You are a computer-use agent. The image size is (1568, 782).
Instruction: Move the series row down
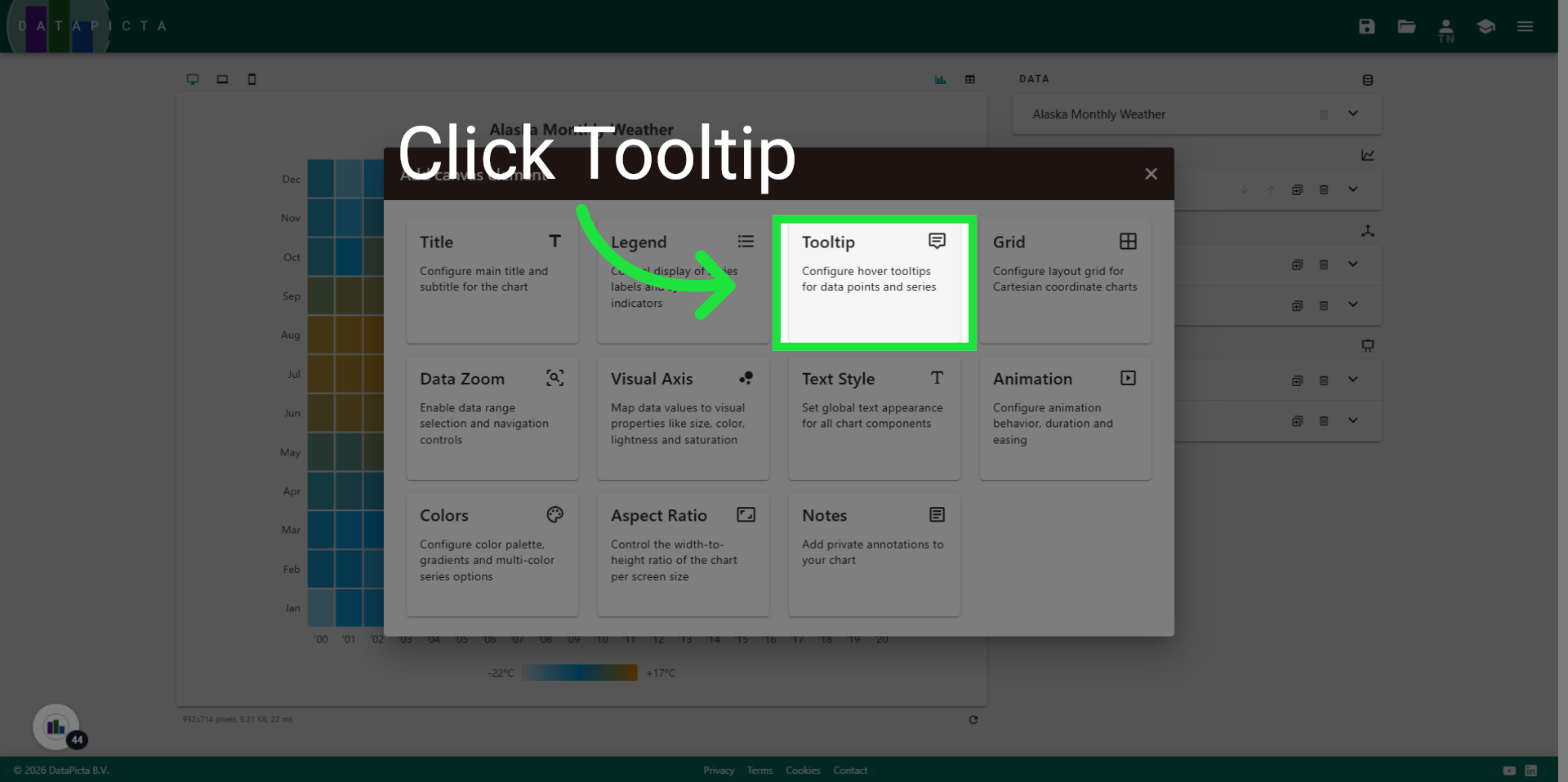(x=1245, y=189)
